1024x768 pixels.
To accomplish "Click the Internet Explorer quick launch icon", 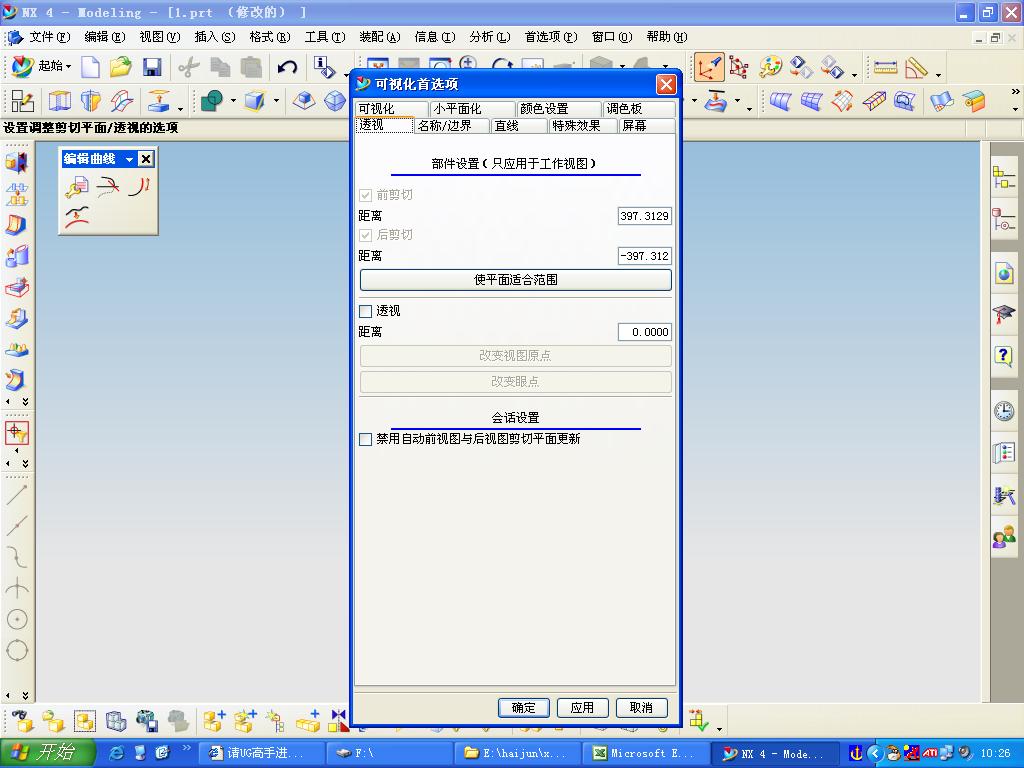I will 117,754.
